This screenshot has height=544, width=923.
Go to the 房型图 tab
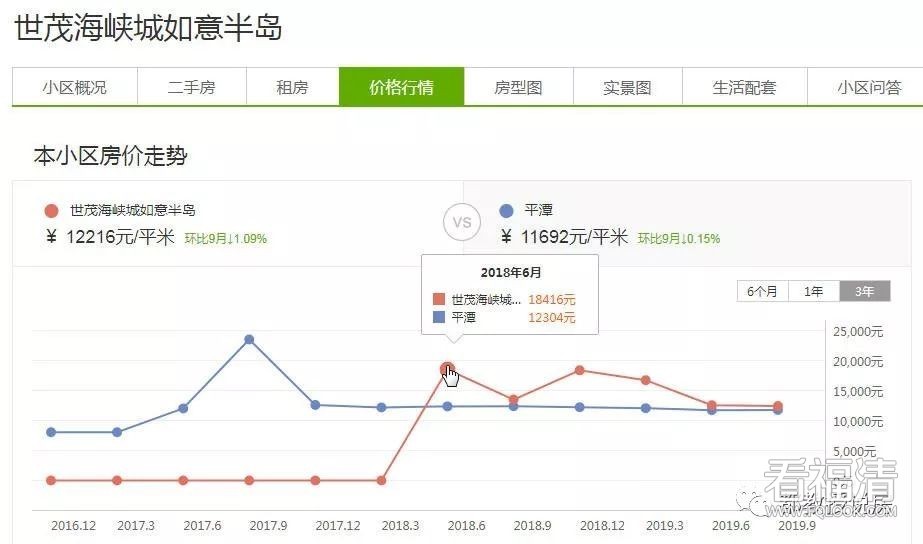pyautogui.click(x=519, y=87)
